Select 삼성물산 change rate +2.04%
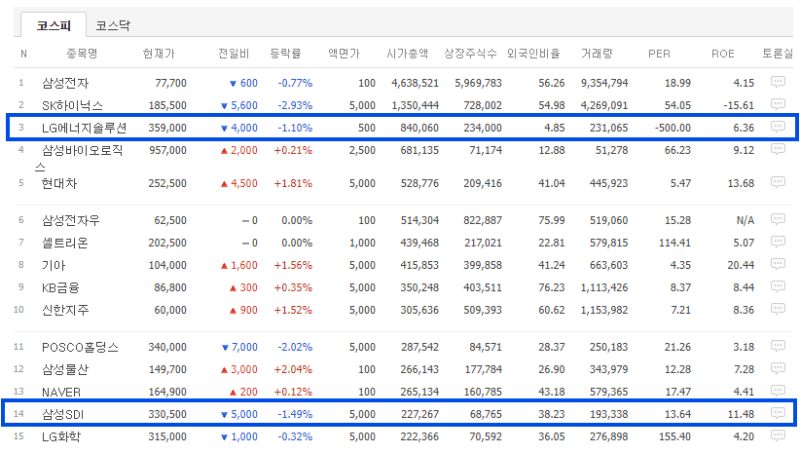 [293, 369]
